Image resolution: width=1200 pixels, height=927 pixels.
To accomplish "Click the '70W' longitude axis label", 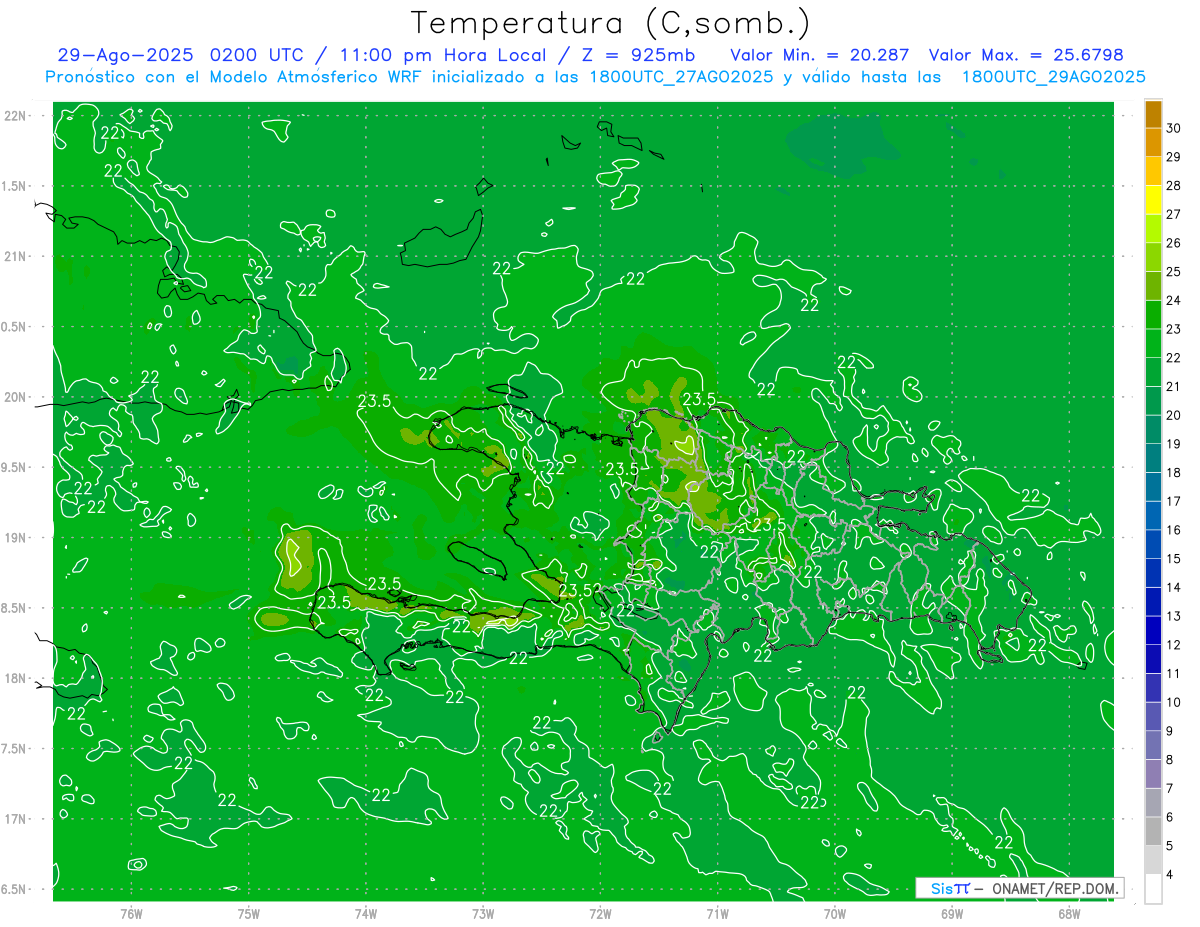I will coord(835,914).
